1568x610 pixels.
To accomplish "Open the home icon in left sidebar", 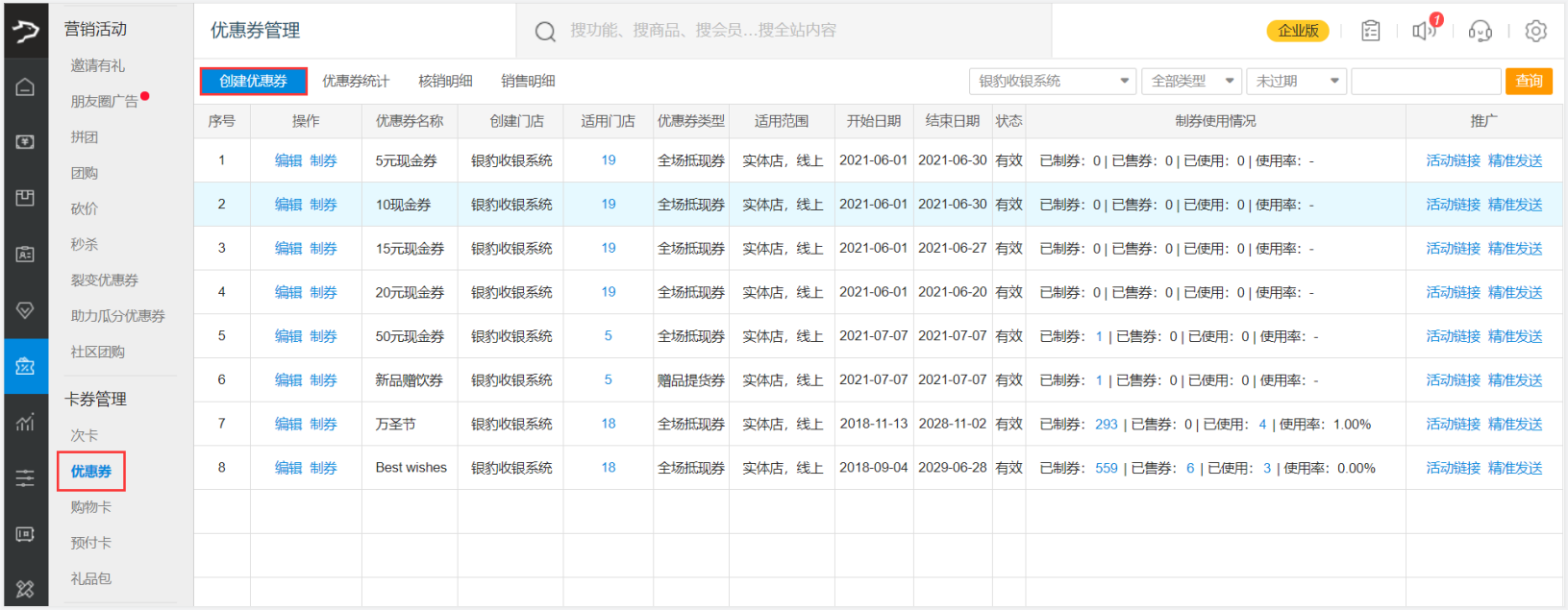I will click(x=25, y=87).
